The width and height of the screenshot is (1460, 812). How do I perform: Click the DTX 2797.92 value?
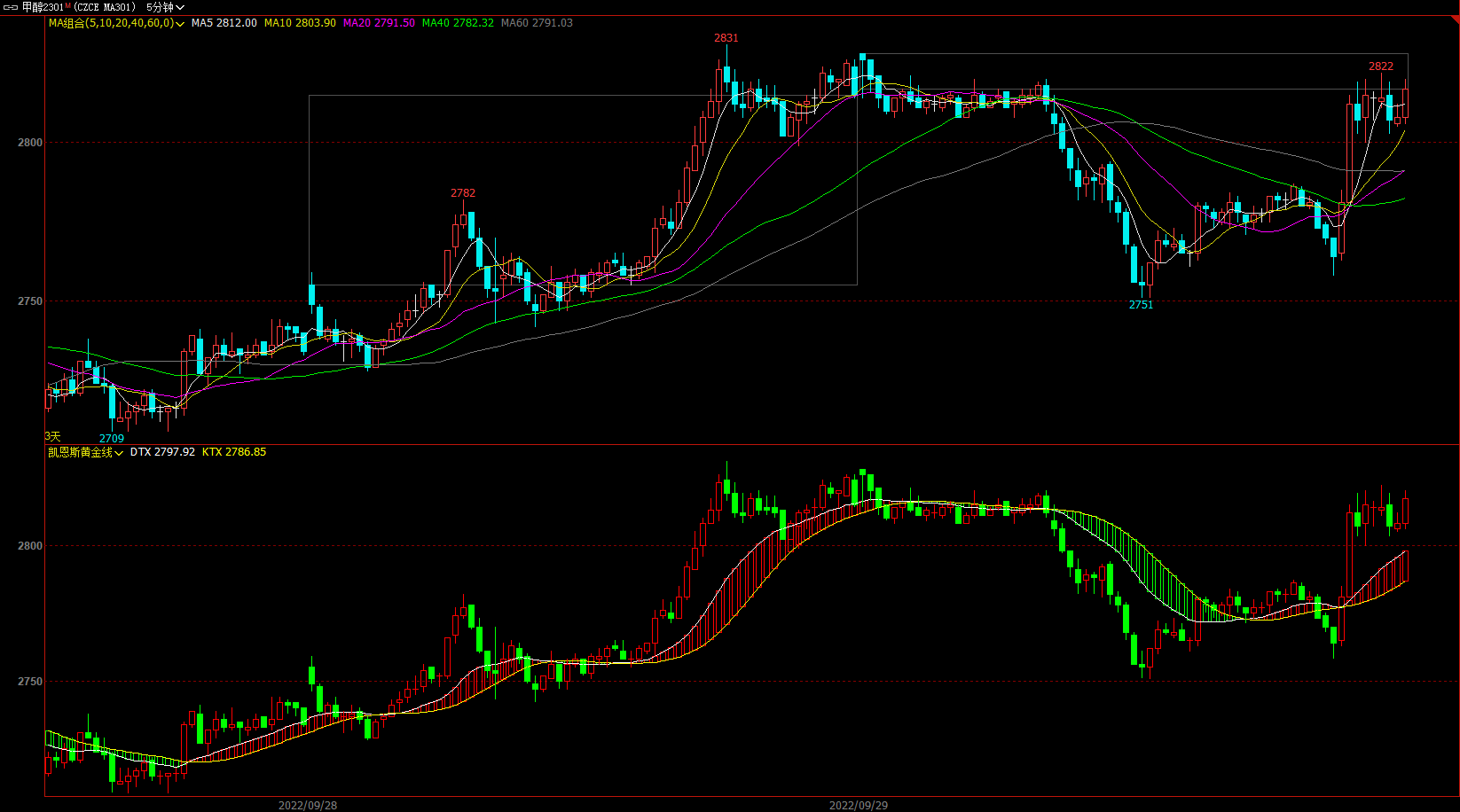pos(162,452)
